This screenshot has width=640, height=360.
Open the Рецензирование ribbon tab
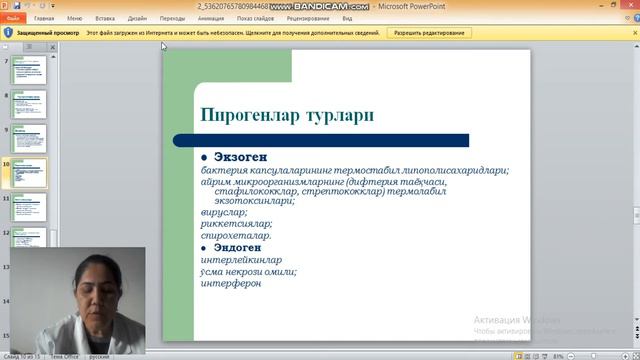[308, 18]
